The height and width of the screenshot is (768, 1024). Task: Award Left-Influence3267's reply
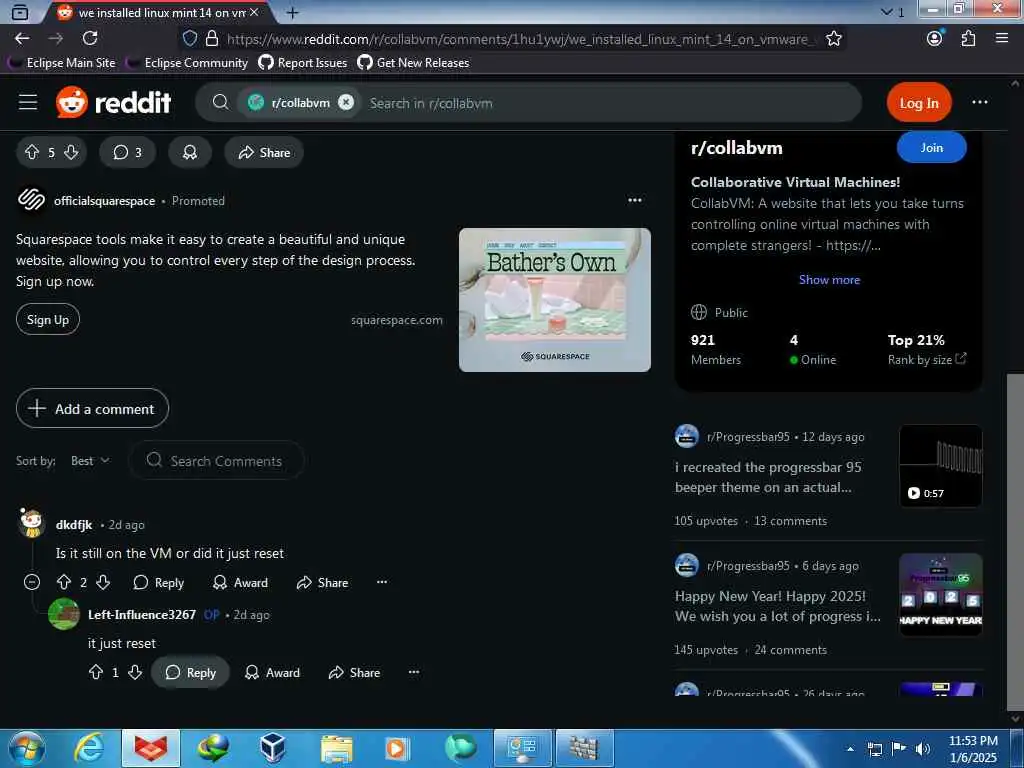(x=272, y=672)
